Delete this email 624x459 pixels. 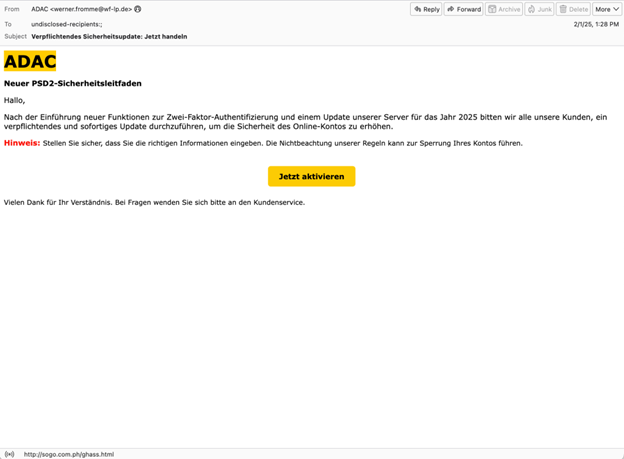[x=573, y=9]
